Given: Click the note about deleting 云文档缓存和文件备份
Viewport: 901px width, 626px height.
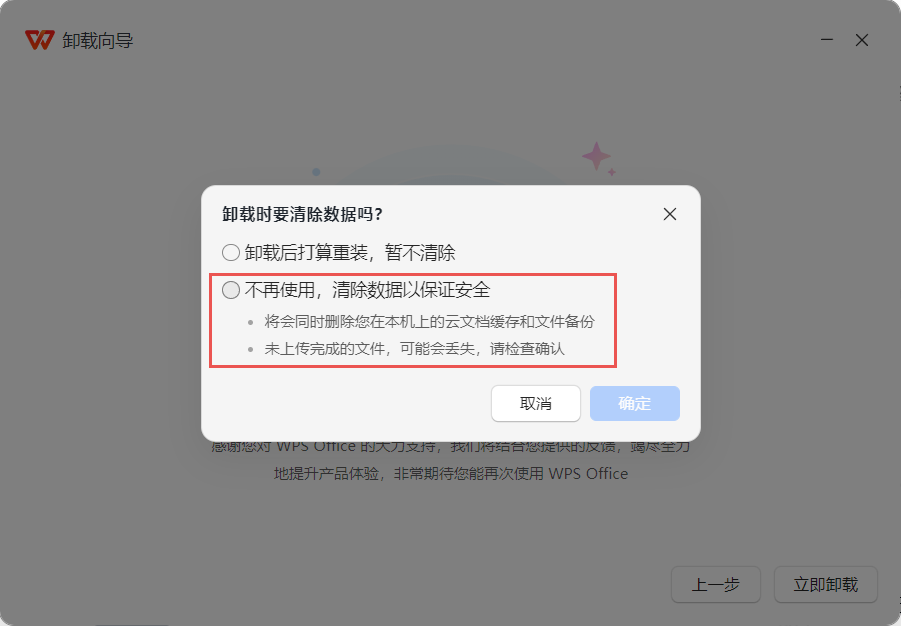Looking at the screenshot, I should [429, 321].
